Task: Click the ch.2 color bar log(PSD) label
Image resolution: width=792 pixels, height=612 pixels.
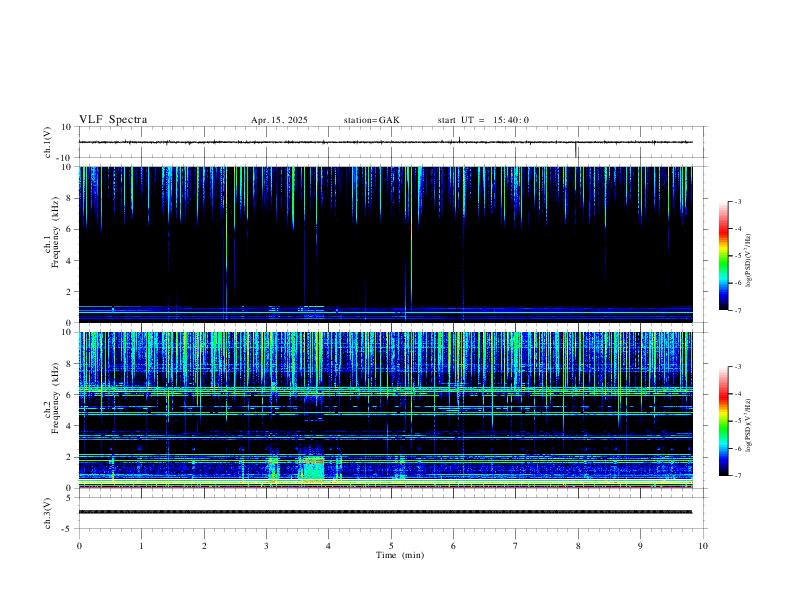Action: pos(748,426)
